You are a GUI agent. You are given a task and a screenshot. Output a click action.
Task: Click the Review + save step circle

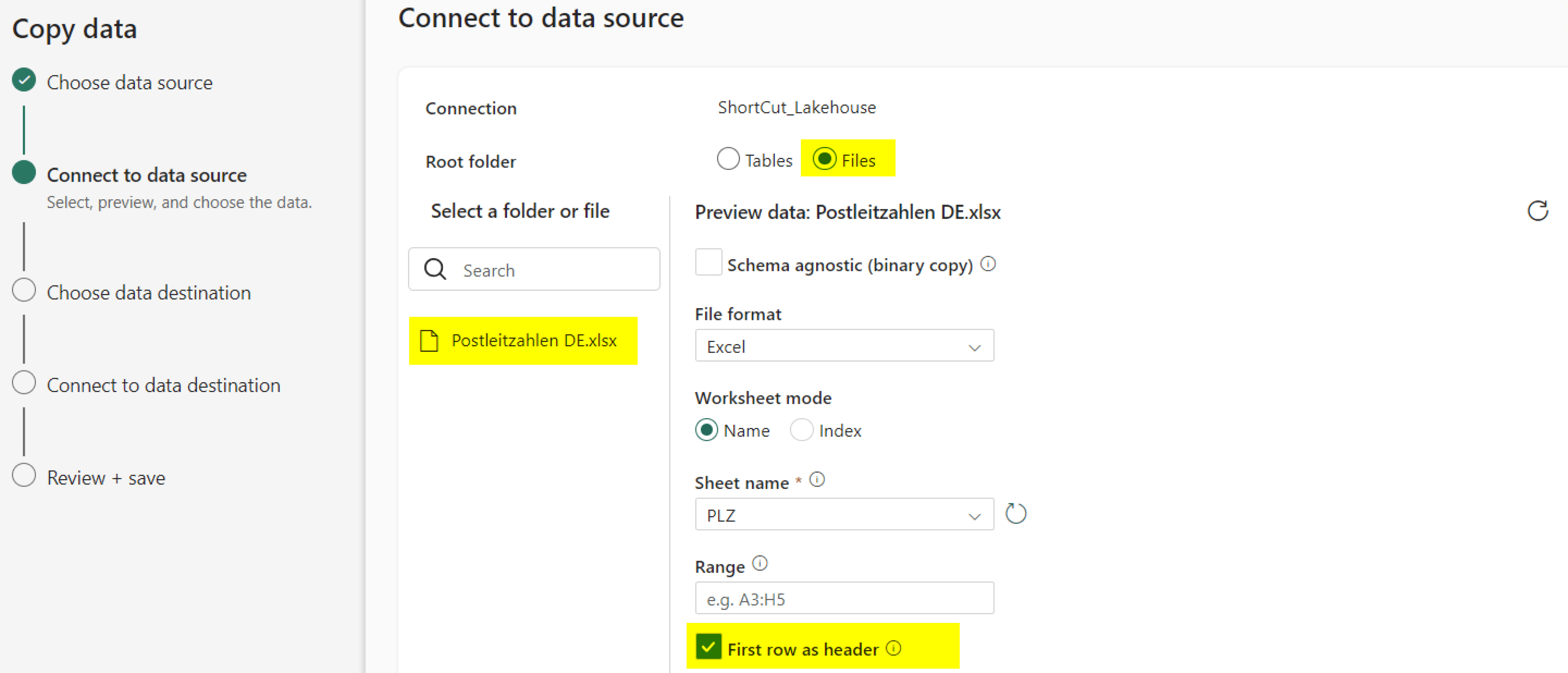(24, 475)
